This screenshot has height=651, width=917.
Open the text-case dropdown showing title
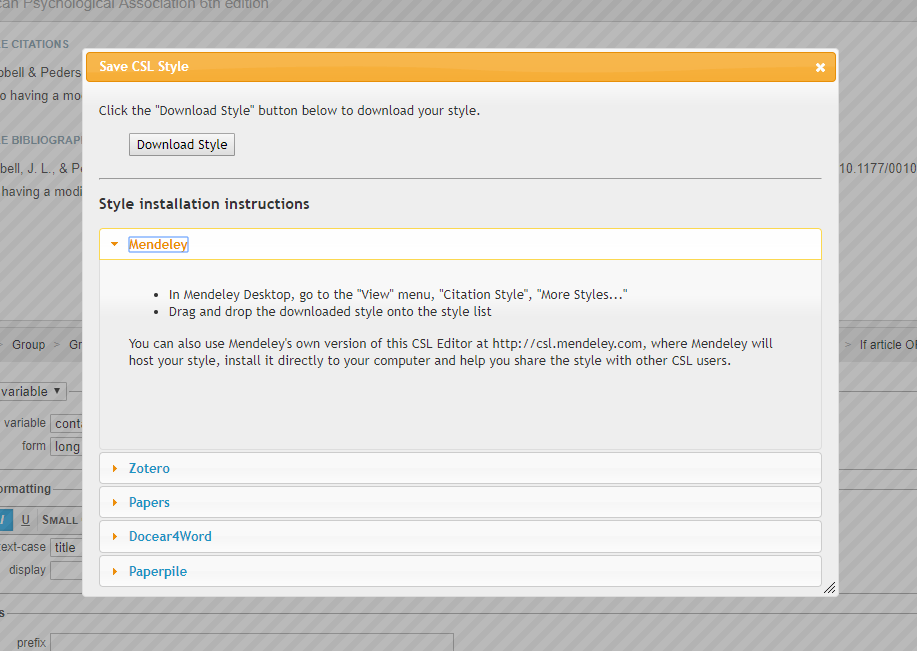pos(66,547)
